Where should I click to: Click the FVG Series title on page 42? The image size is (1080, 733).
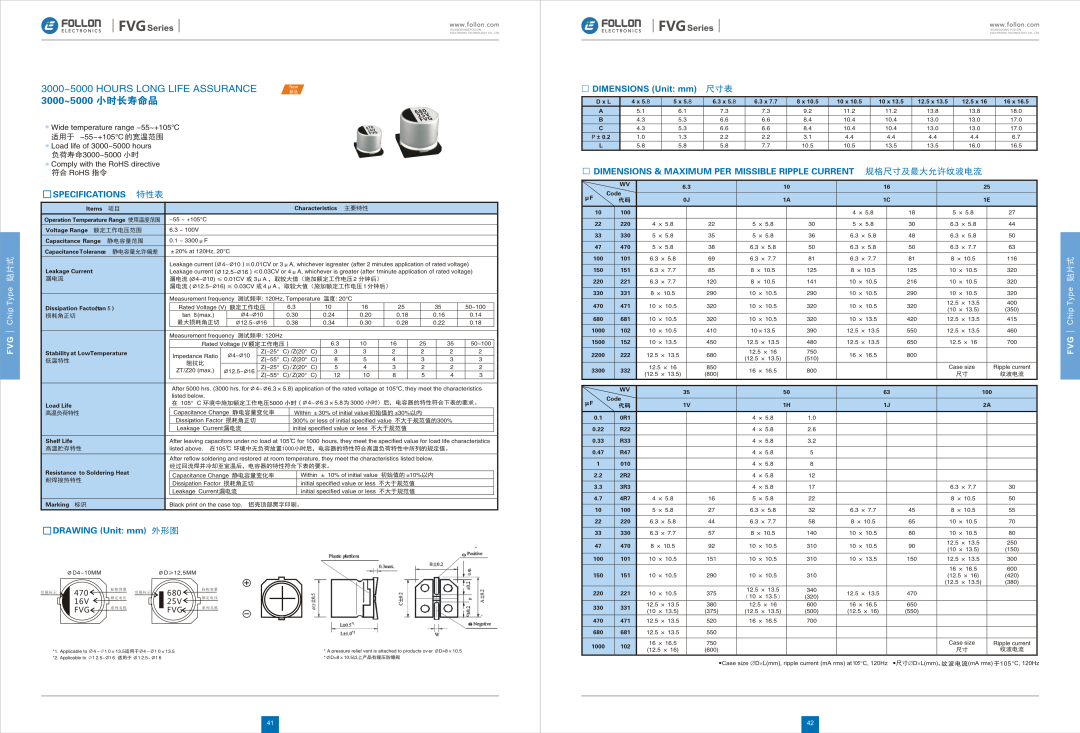coord(686,26)
